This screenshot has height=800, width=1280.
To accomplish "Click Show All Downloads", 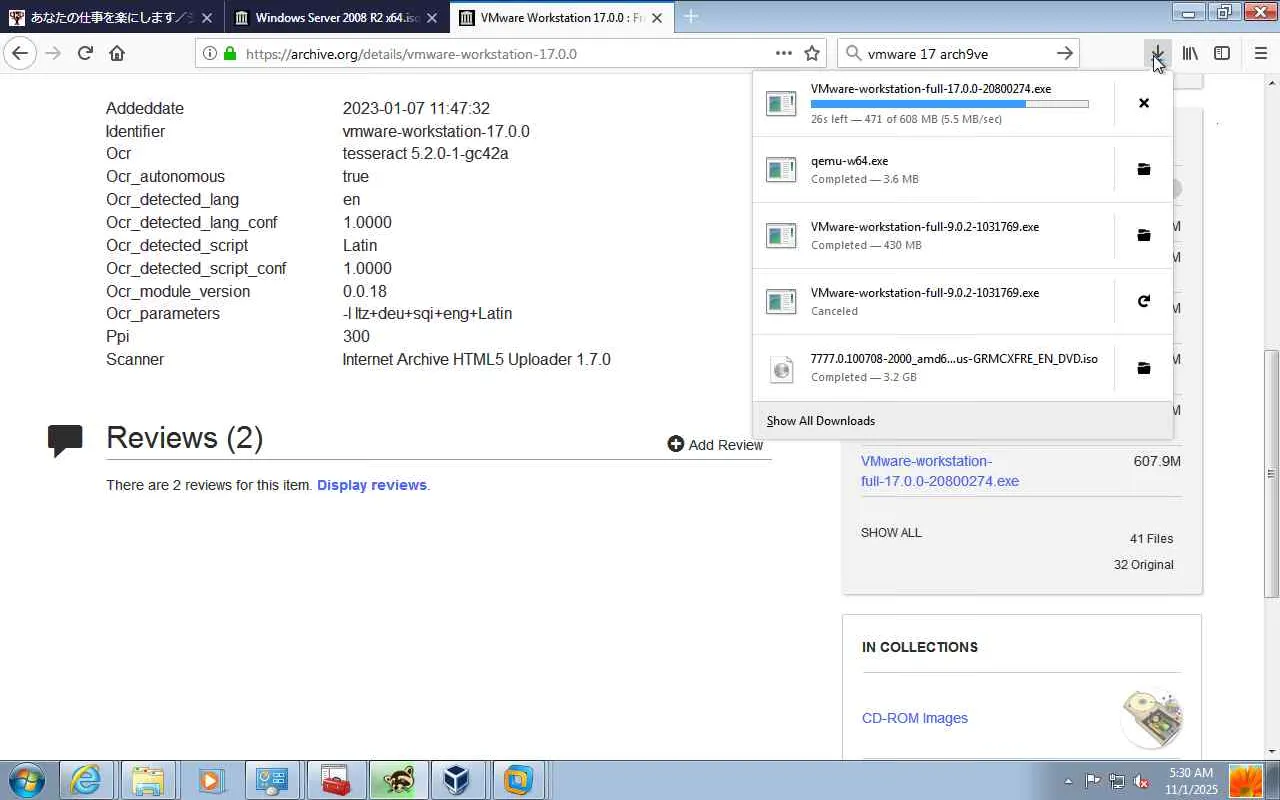I will 821,421.
